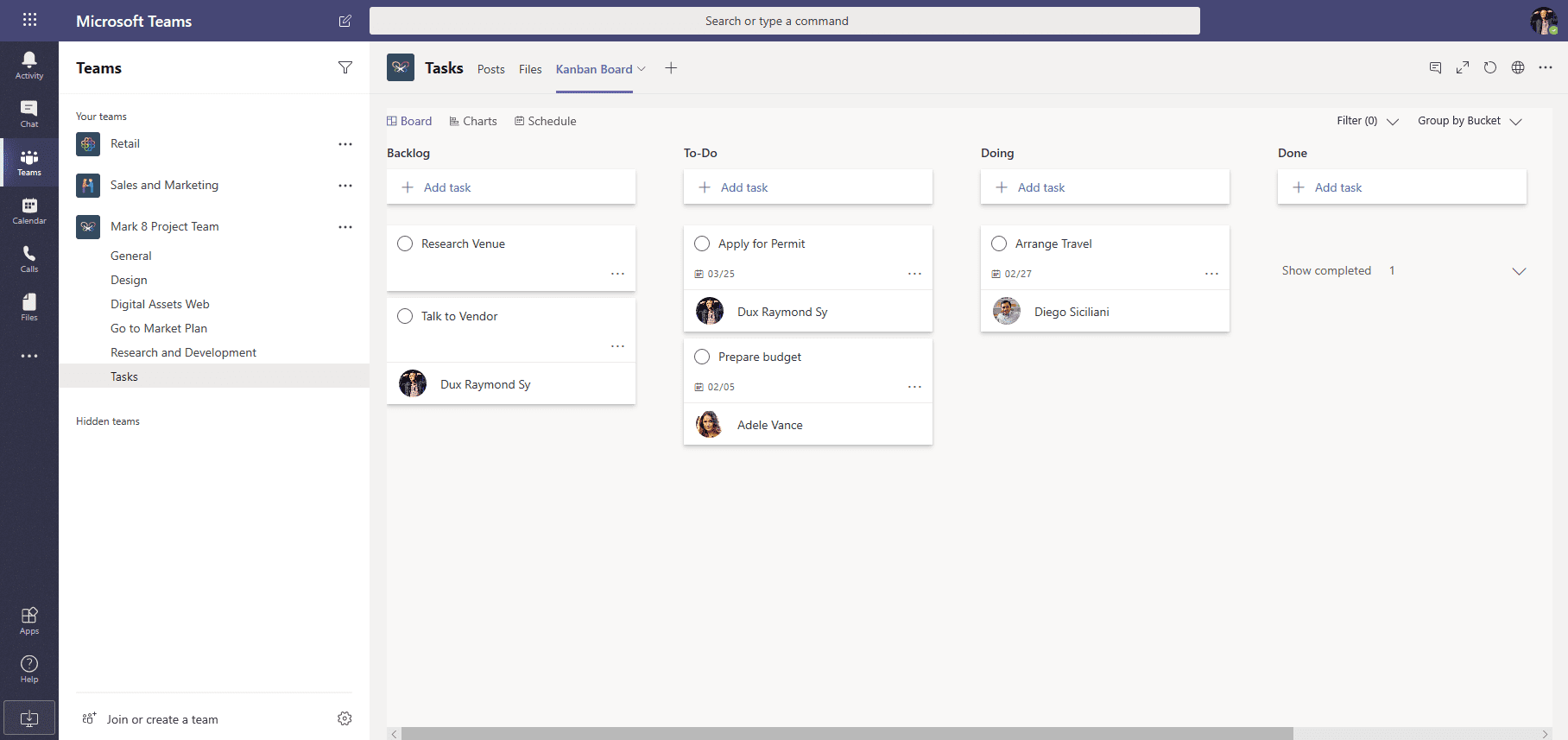The height and width of the screenshot is (740, 1568).
Task: Reload the tab with refresh icon
Action: pyautogui.click(x=1490, y=67)
